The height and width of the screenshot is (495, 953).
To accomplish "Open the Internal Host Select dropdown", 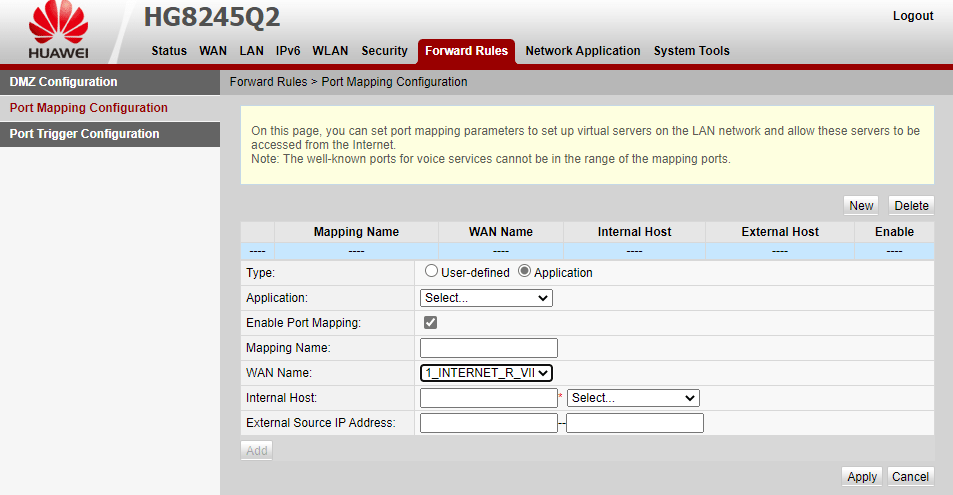I will coord(632,398).
